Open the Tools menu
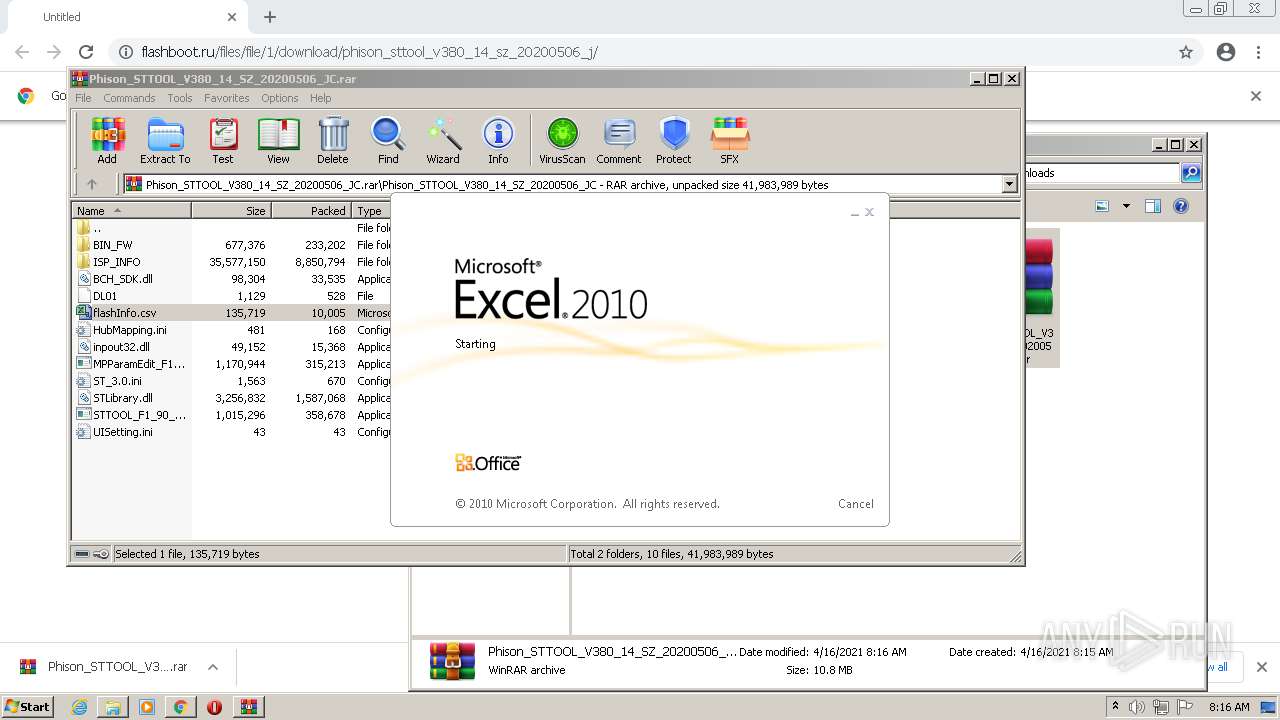The width and height of the screenshot is (1280, 720). pyautogui.click(x=180, y=98)
